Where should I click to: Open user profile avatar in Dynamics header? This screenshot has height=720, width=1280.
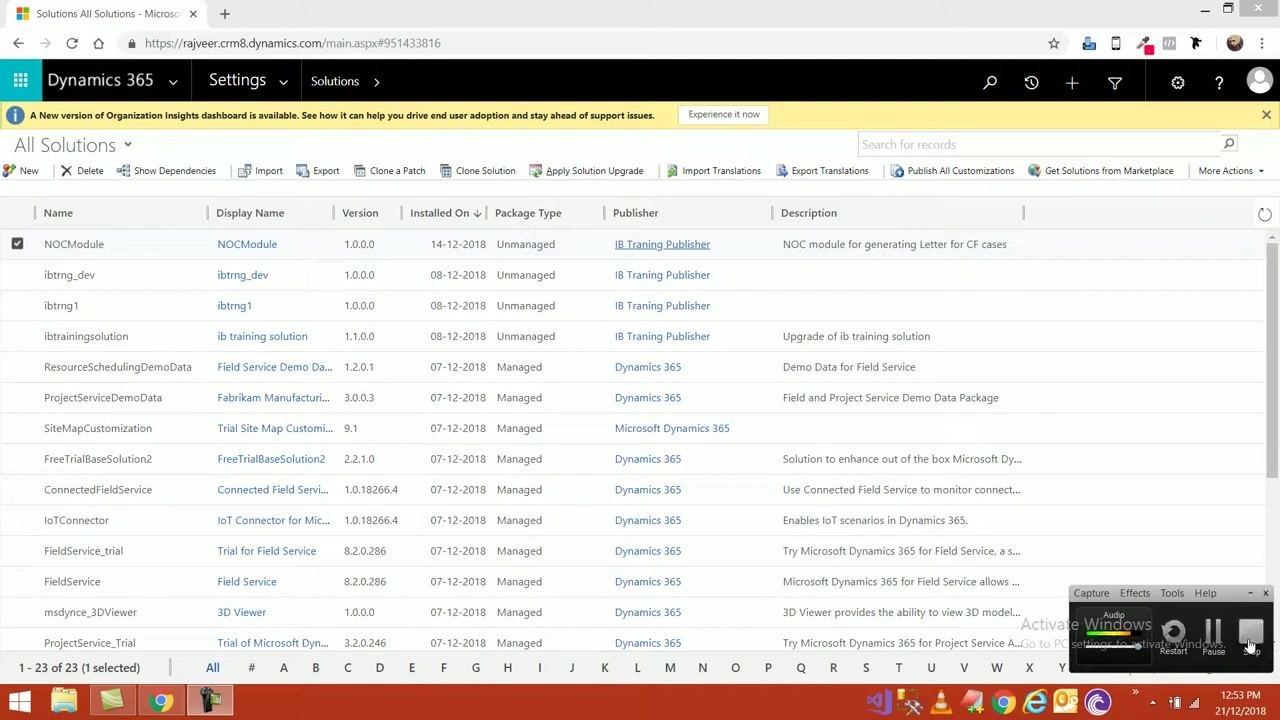click(1260, 81)
